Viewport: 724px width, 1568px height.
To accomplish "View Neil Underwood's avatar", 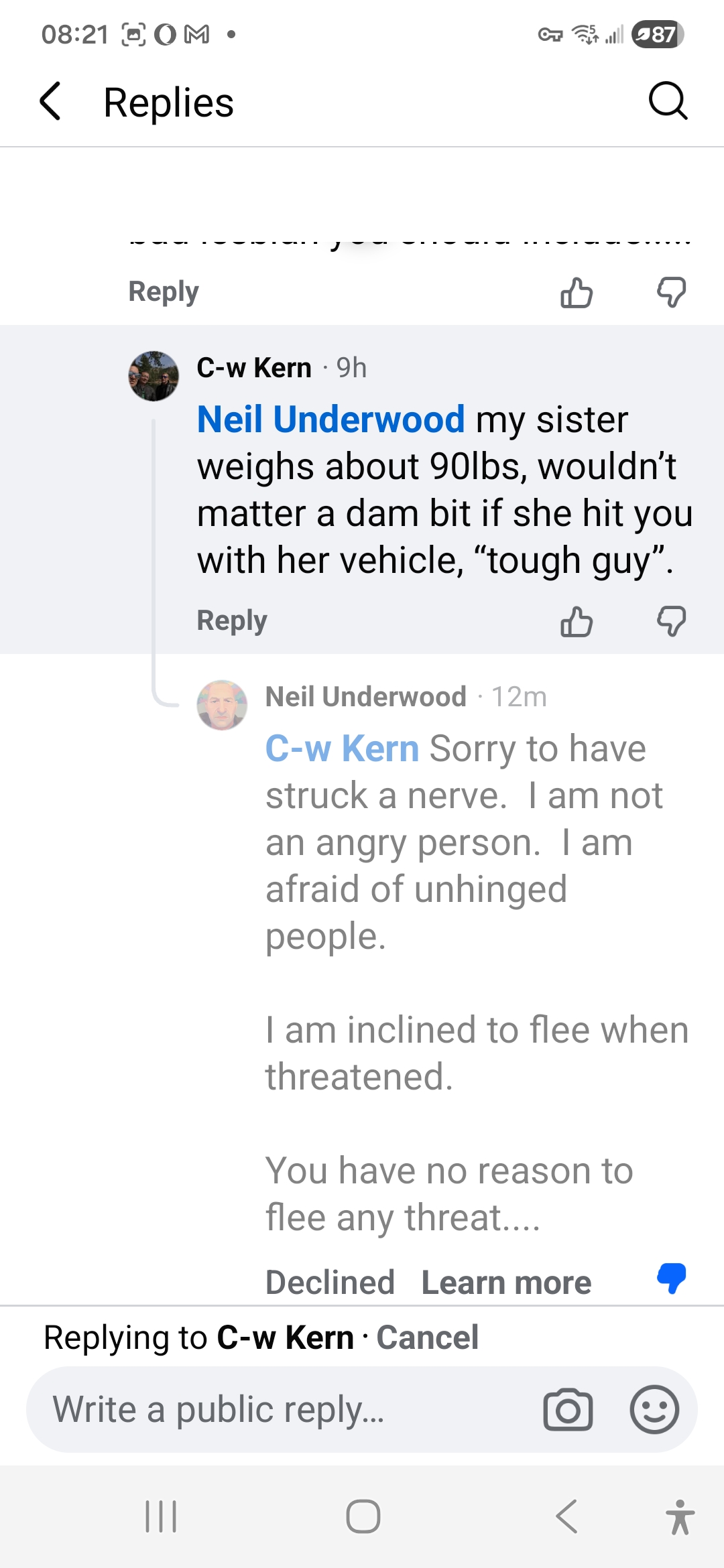I will pos(222,705).
